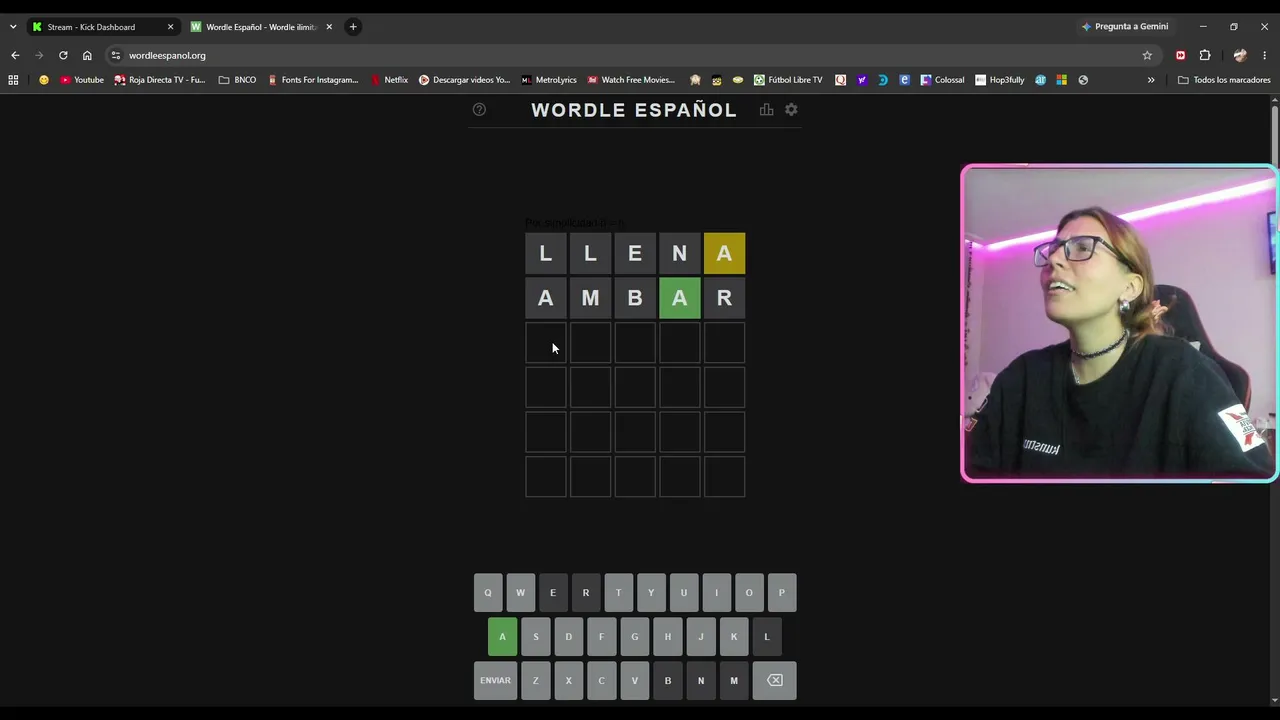This screenshot has width=1280, height=720.
Task: Open the Watch Free Movies bookmark
Action: tap(632, 80)
